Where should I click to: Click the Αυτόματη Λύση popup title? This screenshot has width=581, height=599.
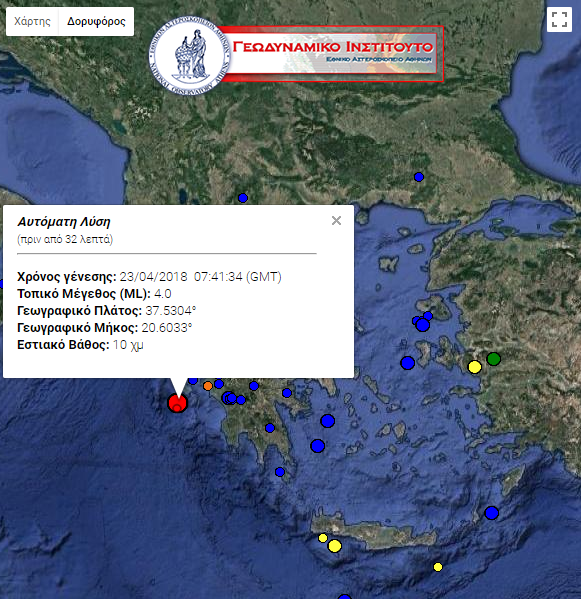pyautogui.click(x=64, y=222)
